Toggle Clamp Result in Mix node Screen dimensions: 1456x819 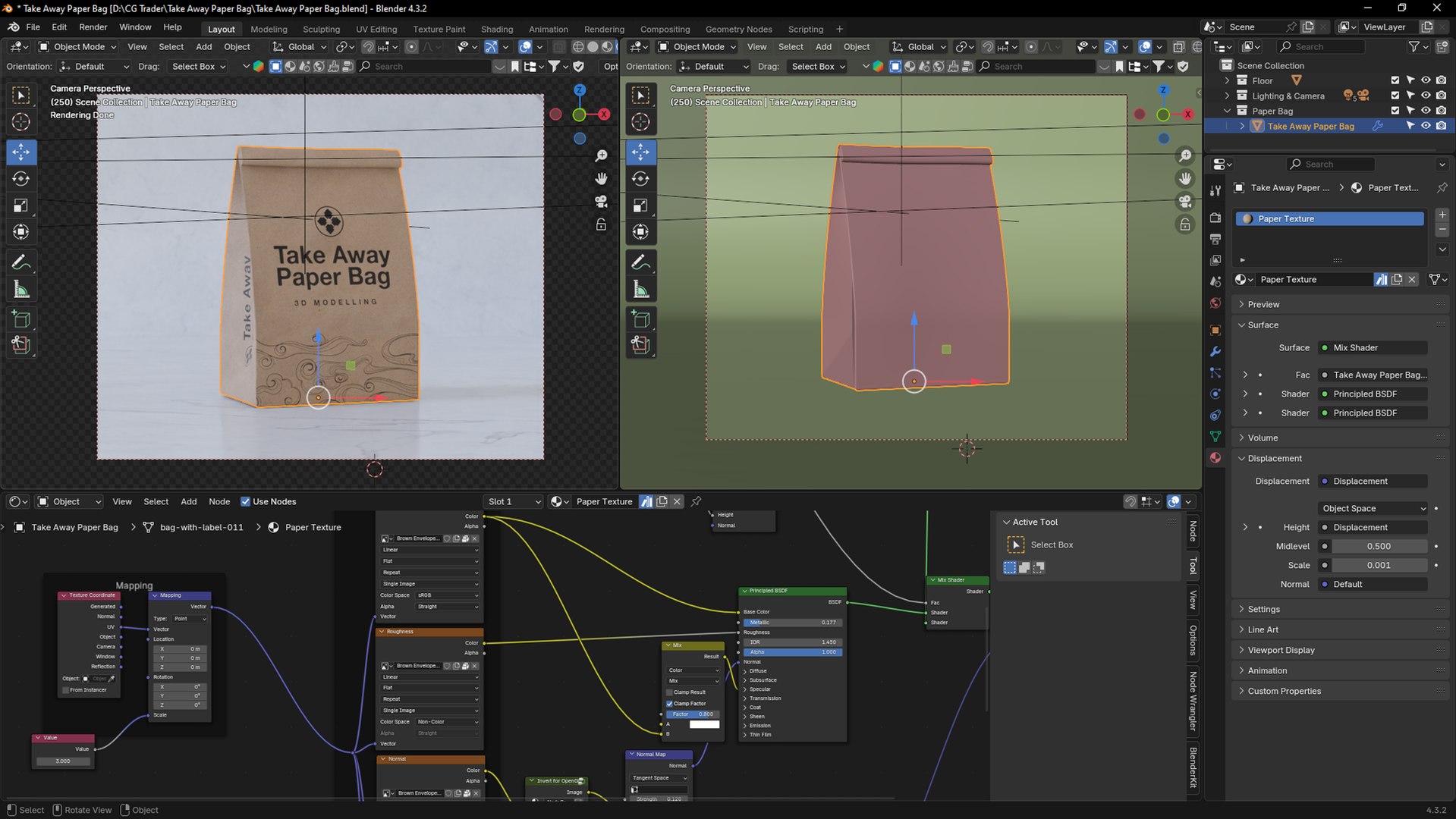[x=670, y=692]
